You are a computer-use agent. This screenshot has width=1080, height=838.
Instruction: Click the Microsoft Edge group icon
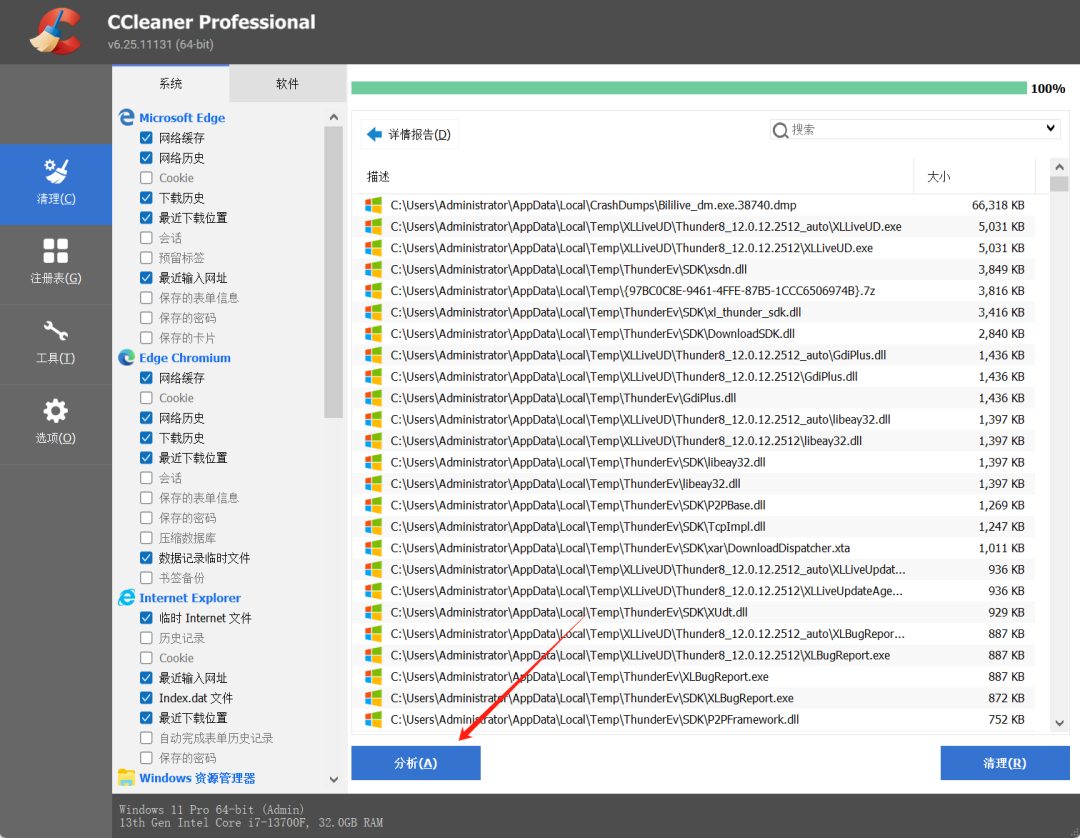click(x=127, y=117)
